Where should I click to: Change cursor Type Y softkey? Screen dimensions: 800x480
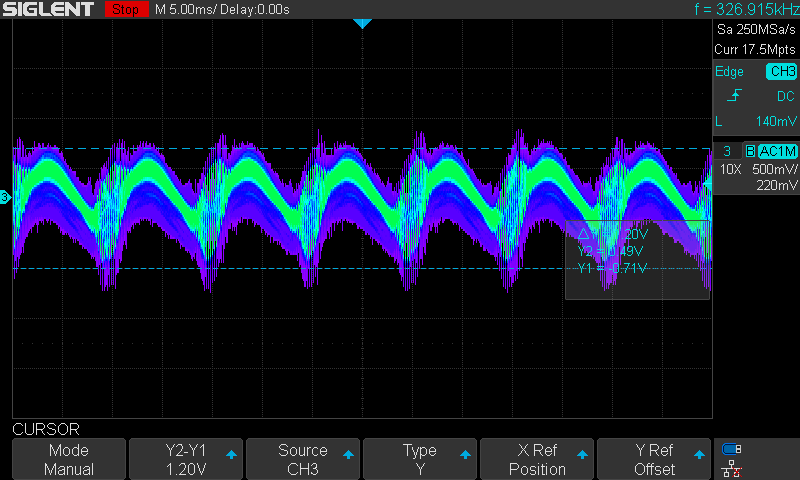coord(419,459)
